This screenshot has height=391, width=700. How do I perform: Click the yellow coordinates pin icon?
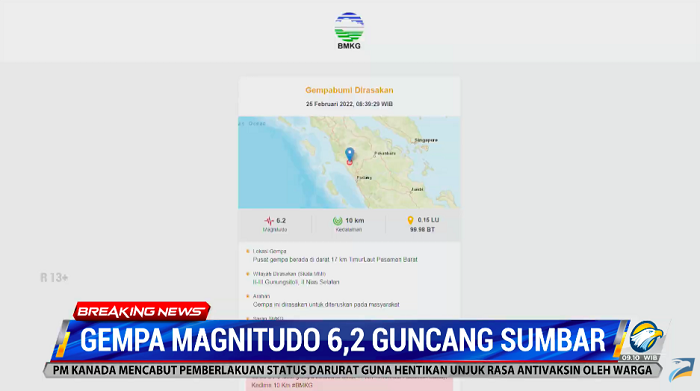[x=410, y=220]
